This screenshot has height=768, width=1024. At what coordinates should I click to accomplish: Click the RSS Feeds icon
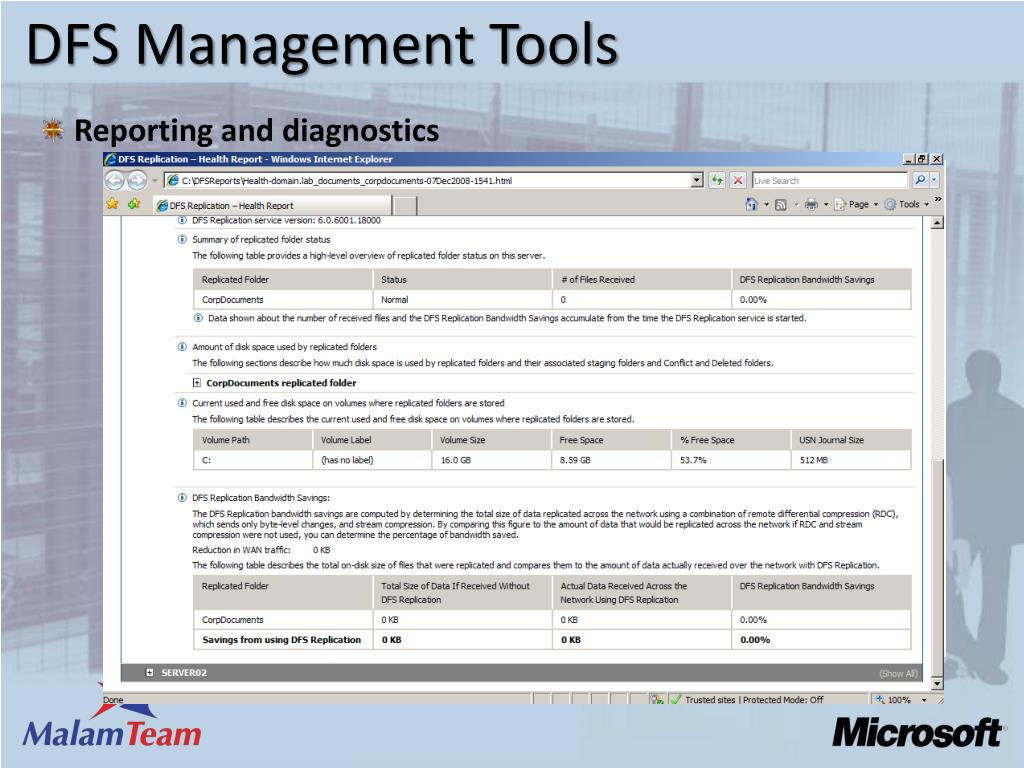(x=780, y=204)
